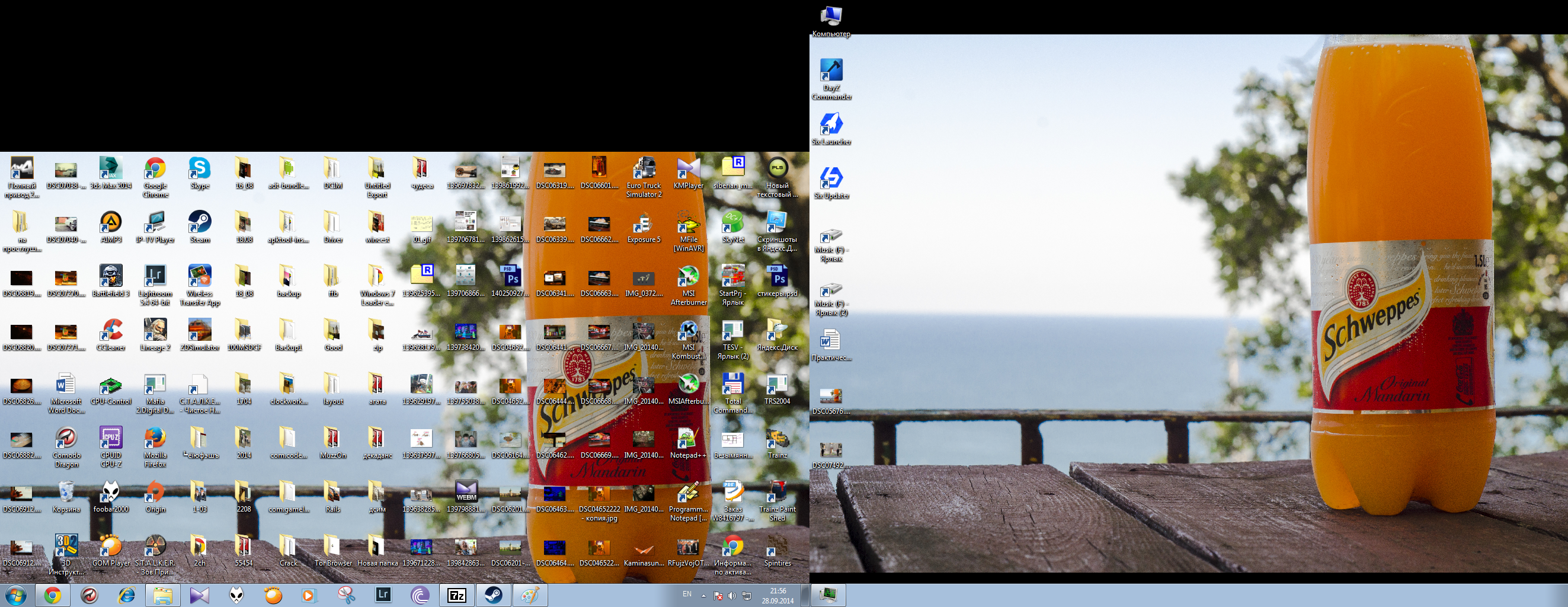Select the Battlefield 3 desktop icon
This screenshot has height=607, width=1568.
point(111,282)
